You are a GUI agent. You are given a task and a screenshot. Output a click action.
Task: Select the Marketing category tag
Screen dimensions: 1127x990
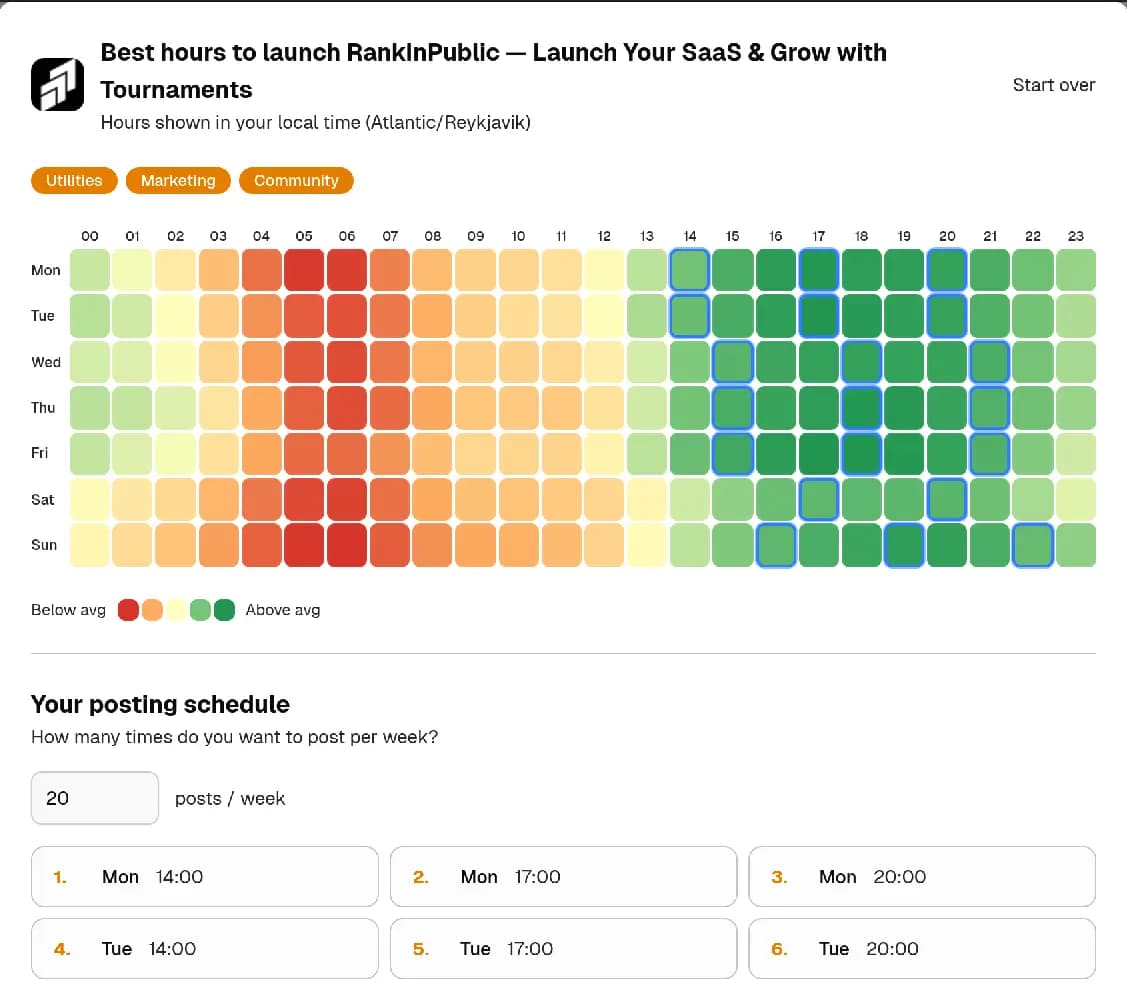point(178,180)
